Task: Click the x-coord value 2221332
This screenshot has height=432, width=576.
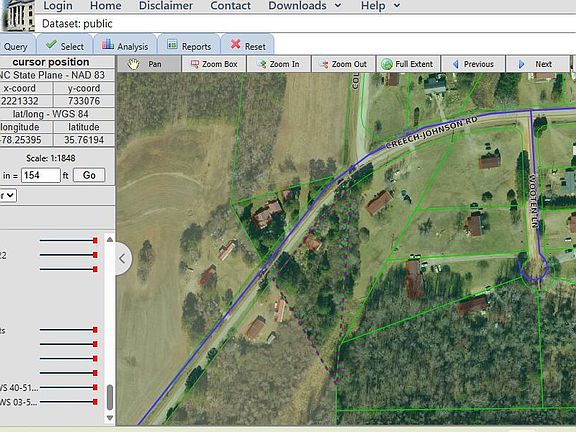Action: point(20,101)
